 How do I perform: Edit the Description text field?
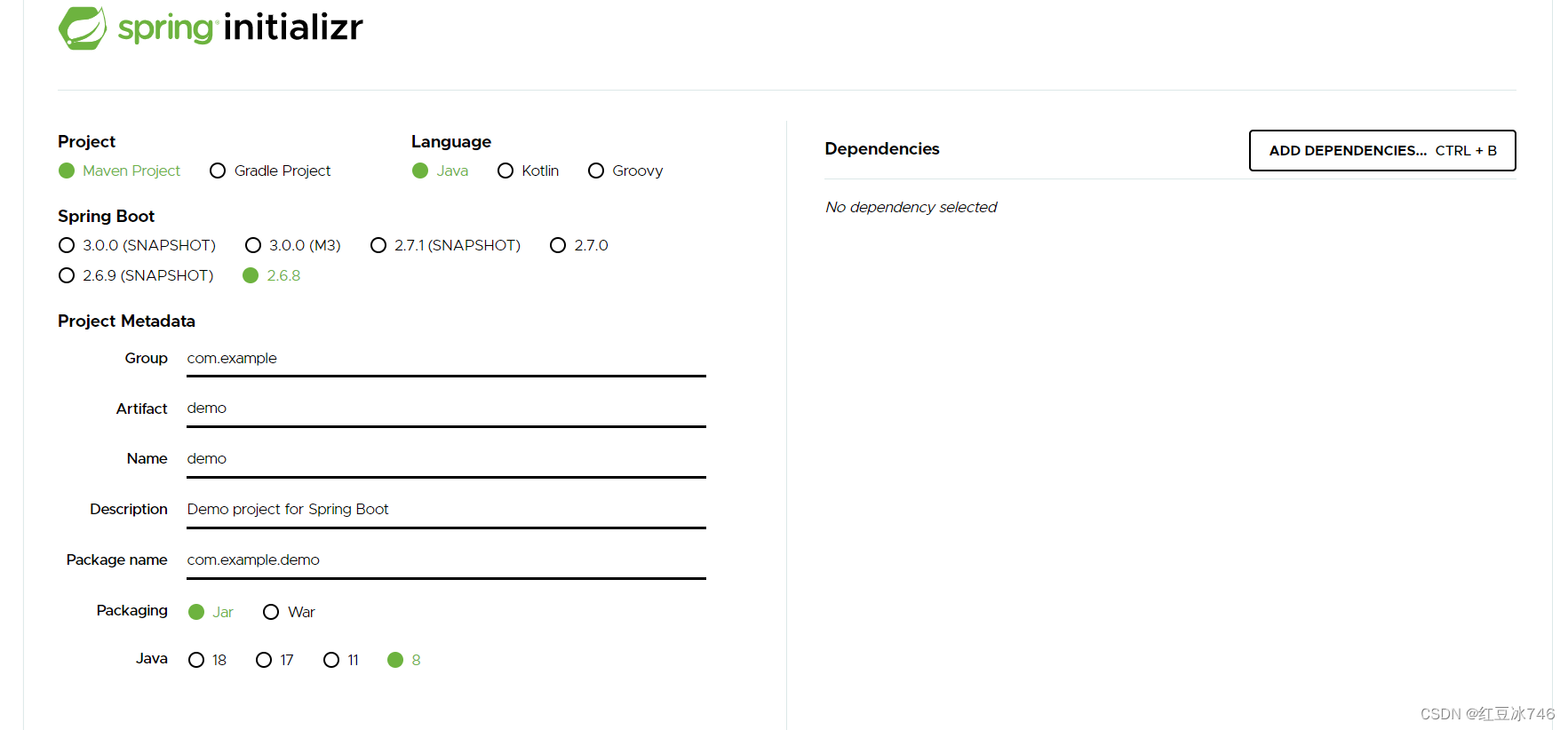point(446,510)
